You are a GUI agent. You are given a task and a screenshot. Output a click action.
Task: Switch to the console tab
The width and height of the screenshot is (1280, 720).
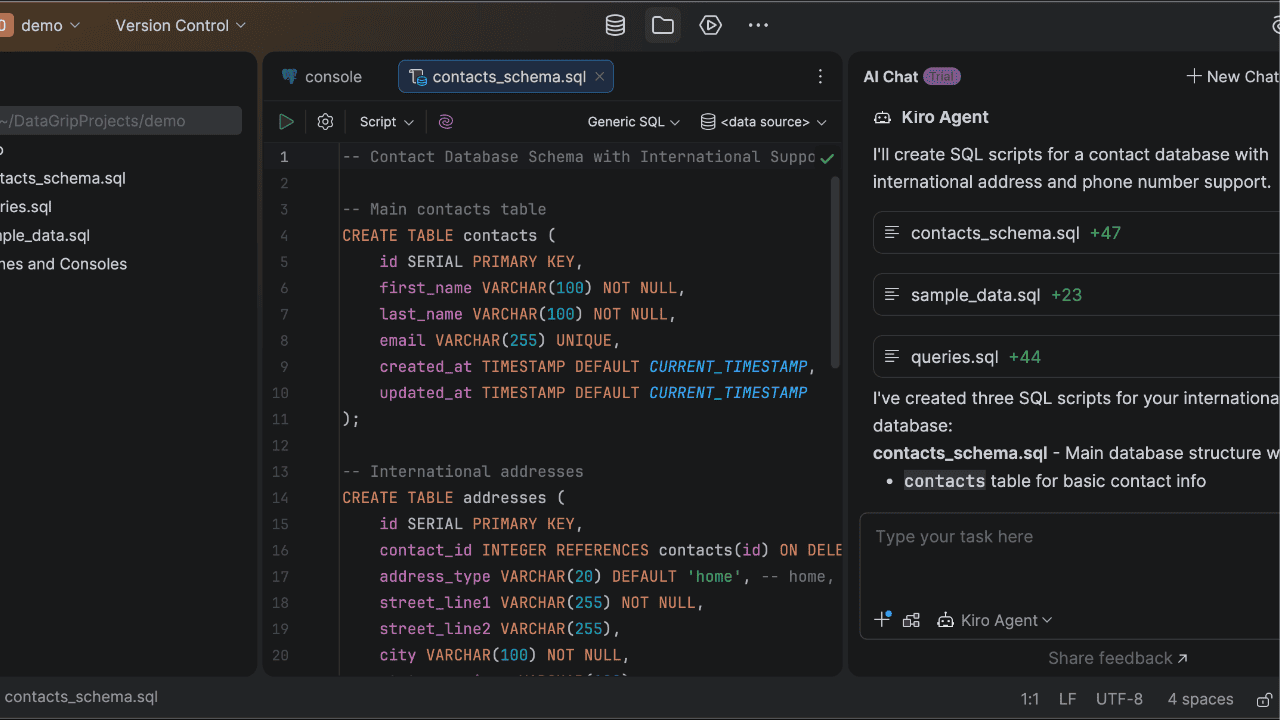pyautogui.click(x=322, y=77)
